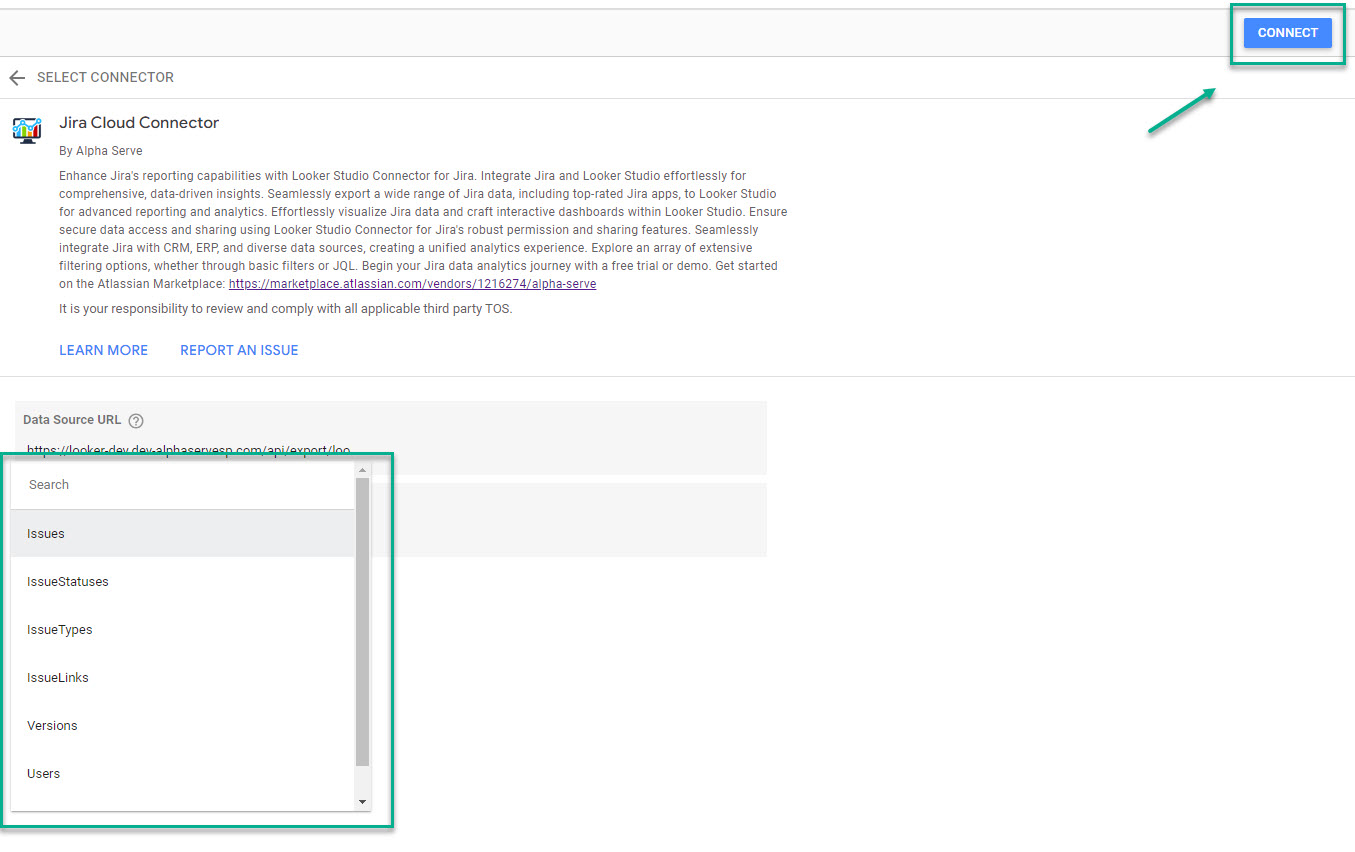Image resolution: width=1355 pixels, height=852 pixels.
Task: Click the Jira Cloud Connector title
Action: click(139, 123)
